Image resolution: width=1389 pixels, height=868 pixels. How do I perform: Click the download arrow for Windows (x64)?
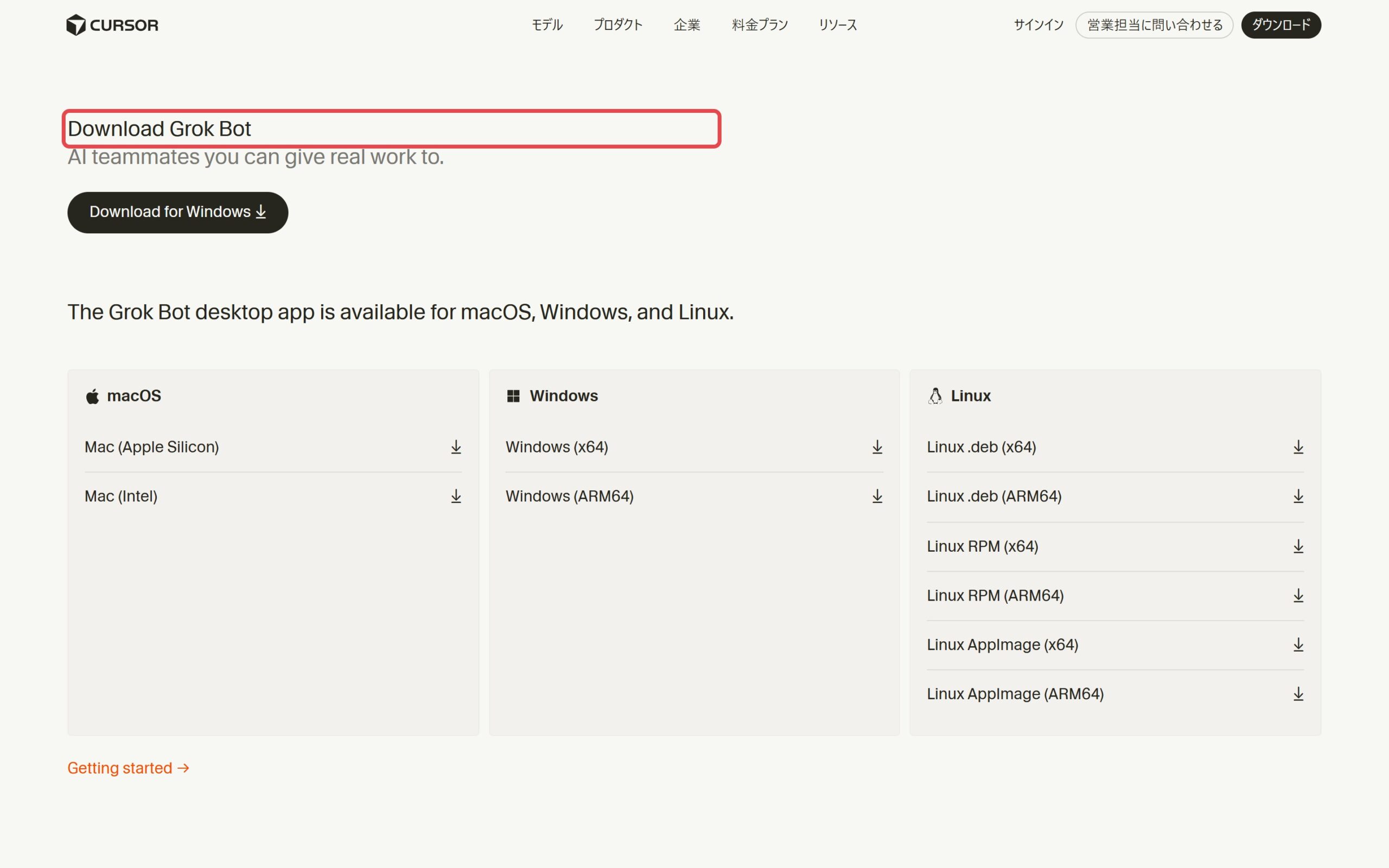click(877, 447)
